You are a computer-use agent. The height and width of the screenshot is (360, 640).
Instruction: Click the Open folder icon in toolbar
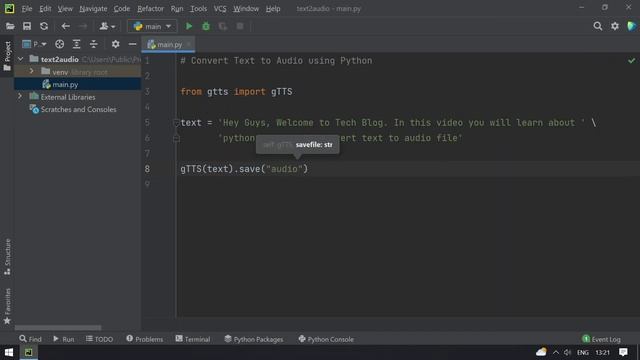pos(10,27)
